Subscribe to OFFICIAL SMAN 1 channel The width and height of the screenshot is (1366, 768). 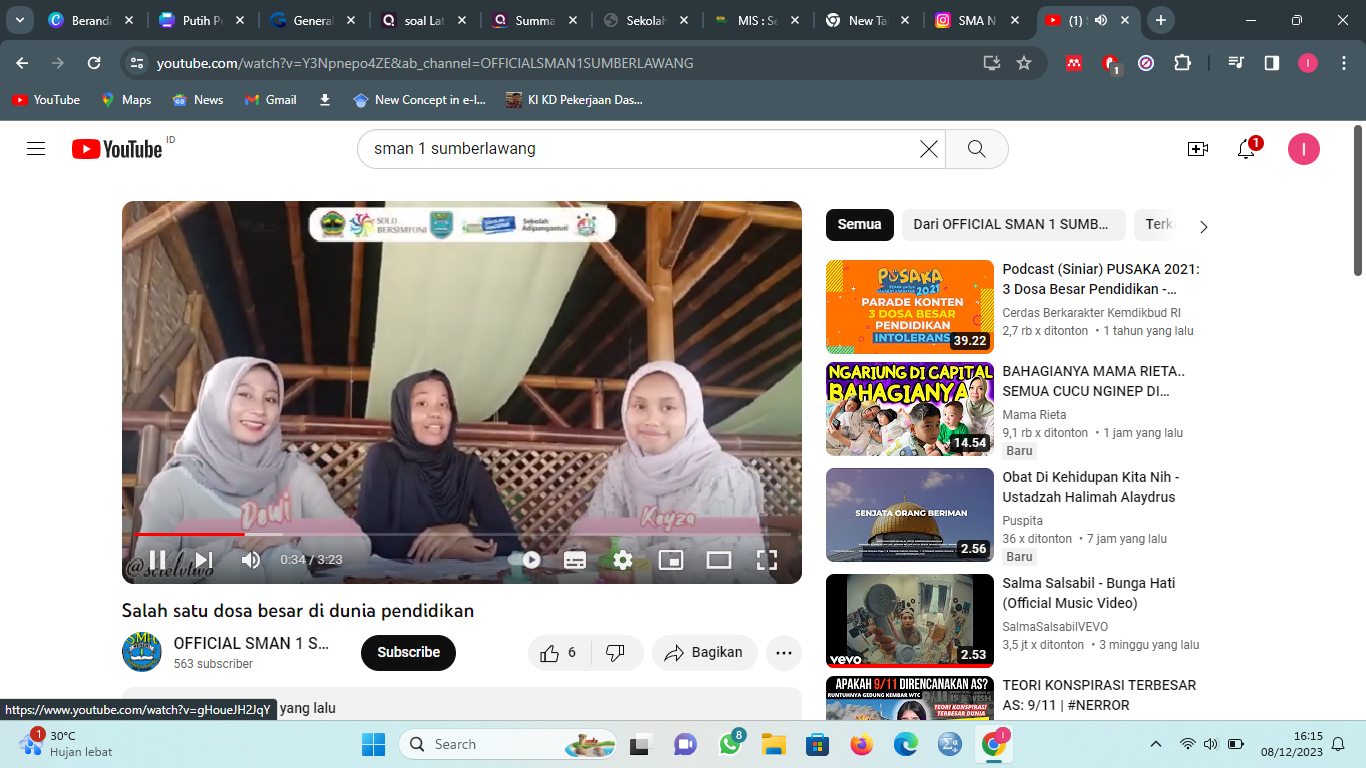408,653
